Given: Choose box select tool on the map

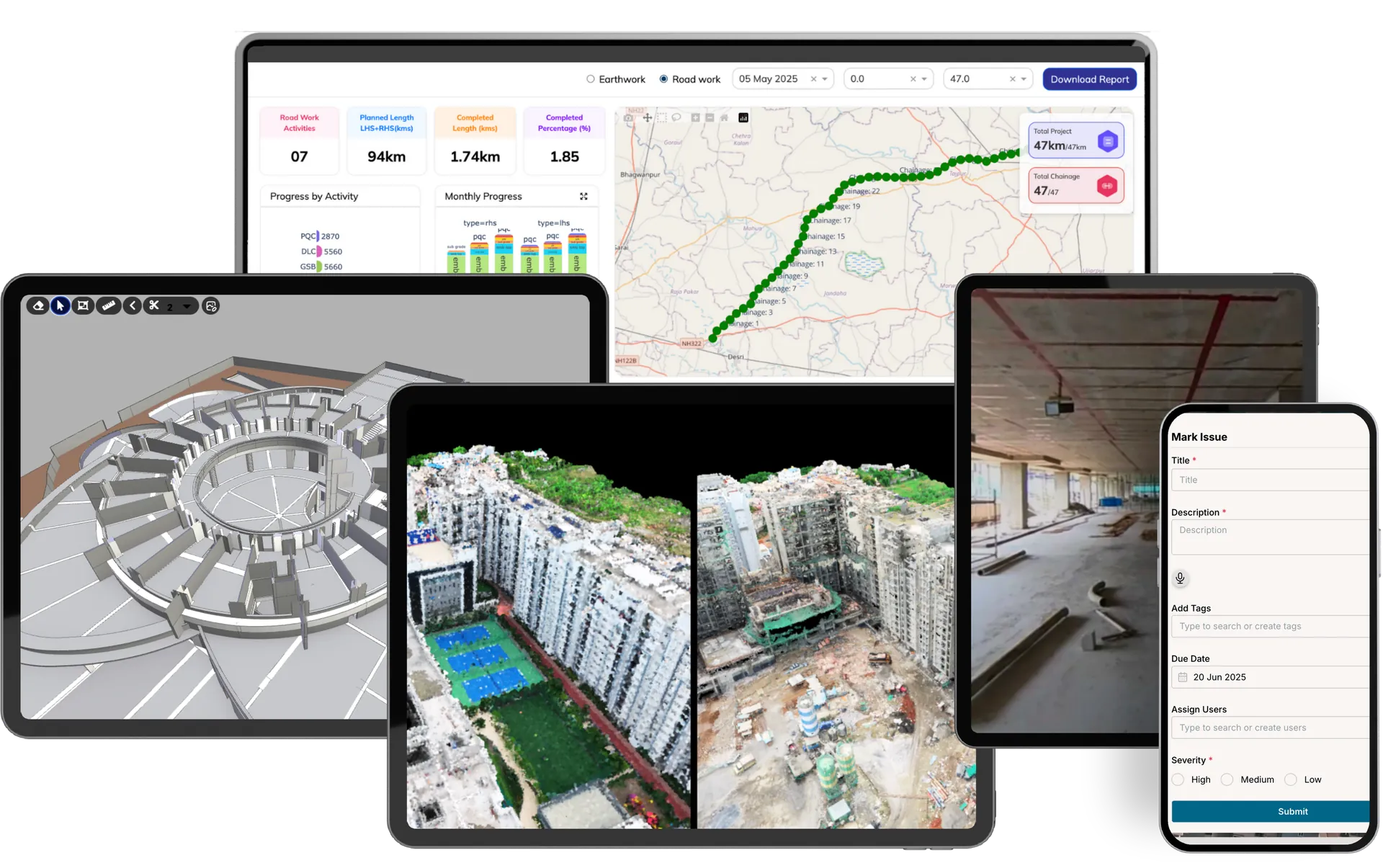Looking at the screenshot, I should [x=662, y=117].
